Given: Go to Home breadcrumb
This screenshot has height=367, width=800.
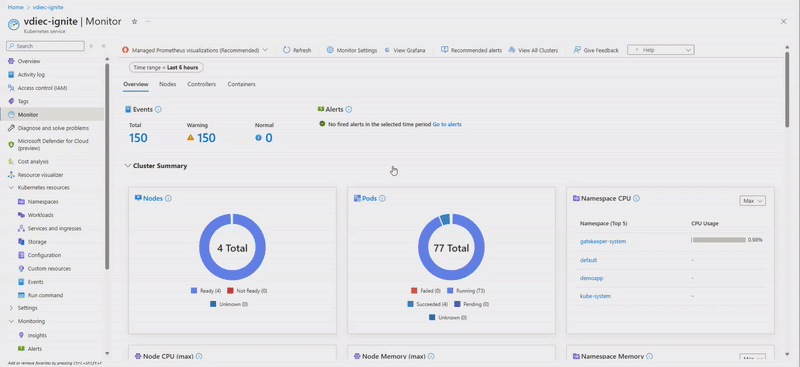Looking at the screenshot, I should 15,7.
